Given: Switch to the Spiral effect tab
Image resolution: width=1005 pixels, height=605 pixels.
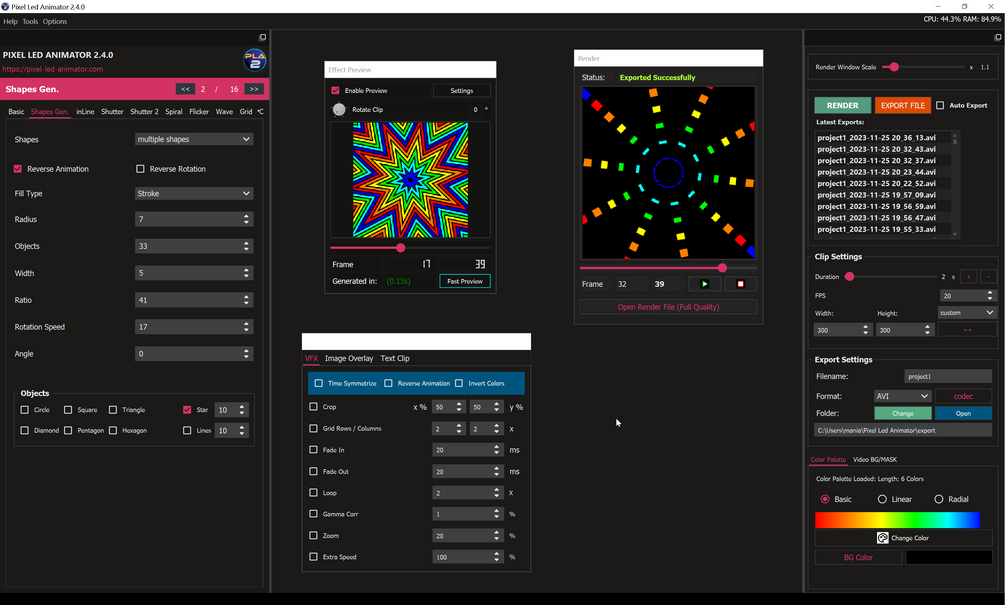Looking at the screenshot, I should (174, 112).
